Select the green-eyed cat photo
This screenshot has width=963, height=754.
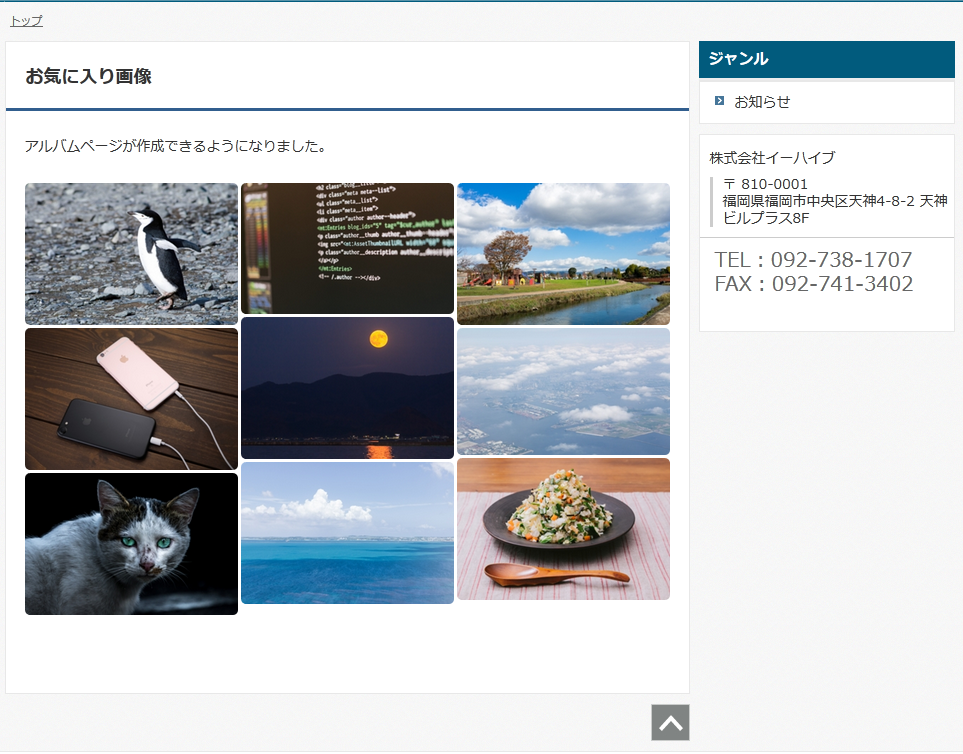pos(131,544)
